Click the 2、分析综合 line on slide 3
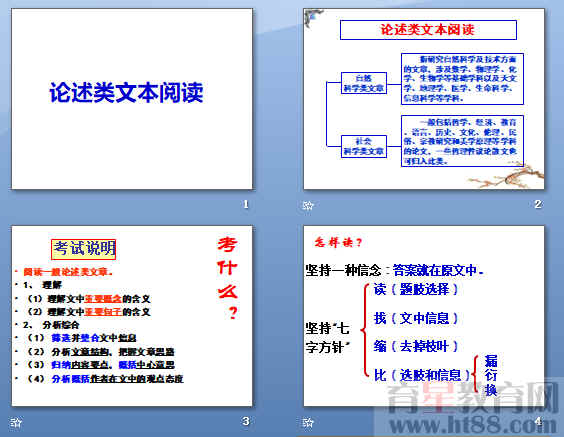564x437 pixels. point(51,325)
